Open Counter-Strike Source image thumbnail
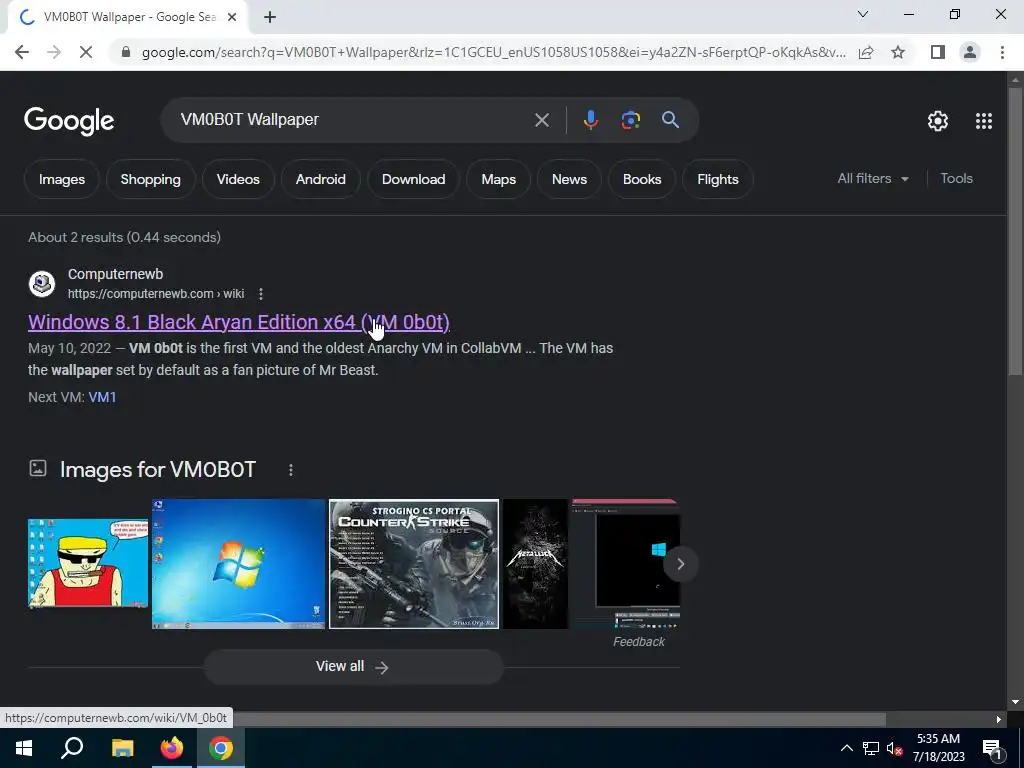 click(414, 564)
